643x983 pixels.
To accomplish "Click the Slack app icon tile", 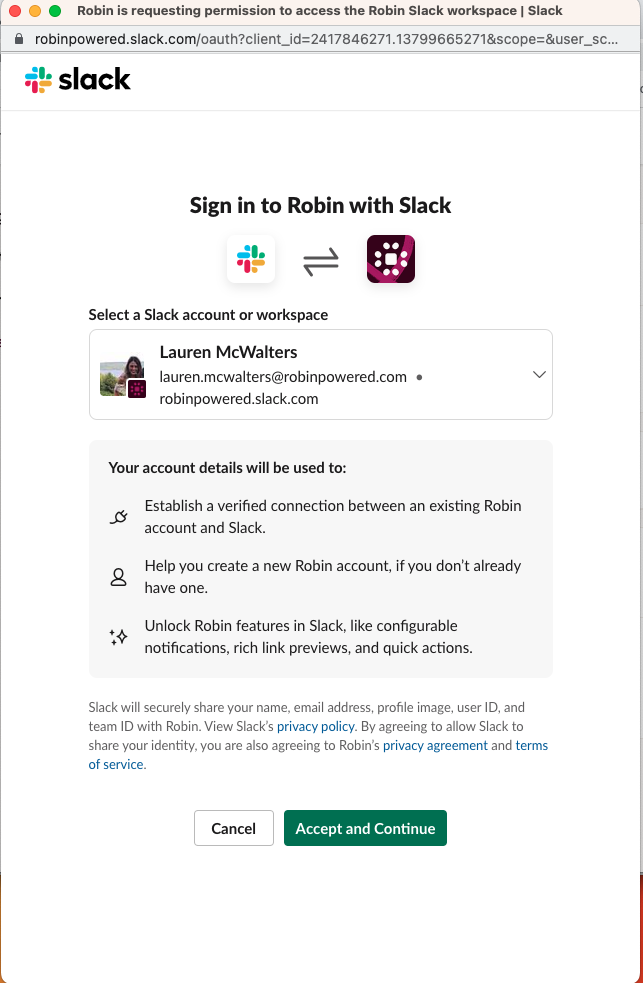I will point(251,259).
